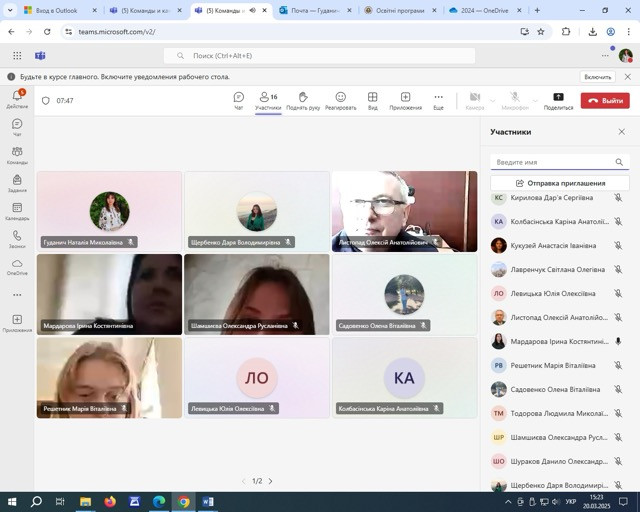Image resolution: width=640 pixels, height=512 pixels.
Task: Open a new browser tab
Action: coord(537,11)
